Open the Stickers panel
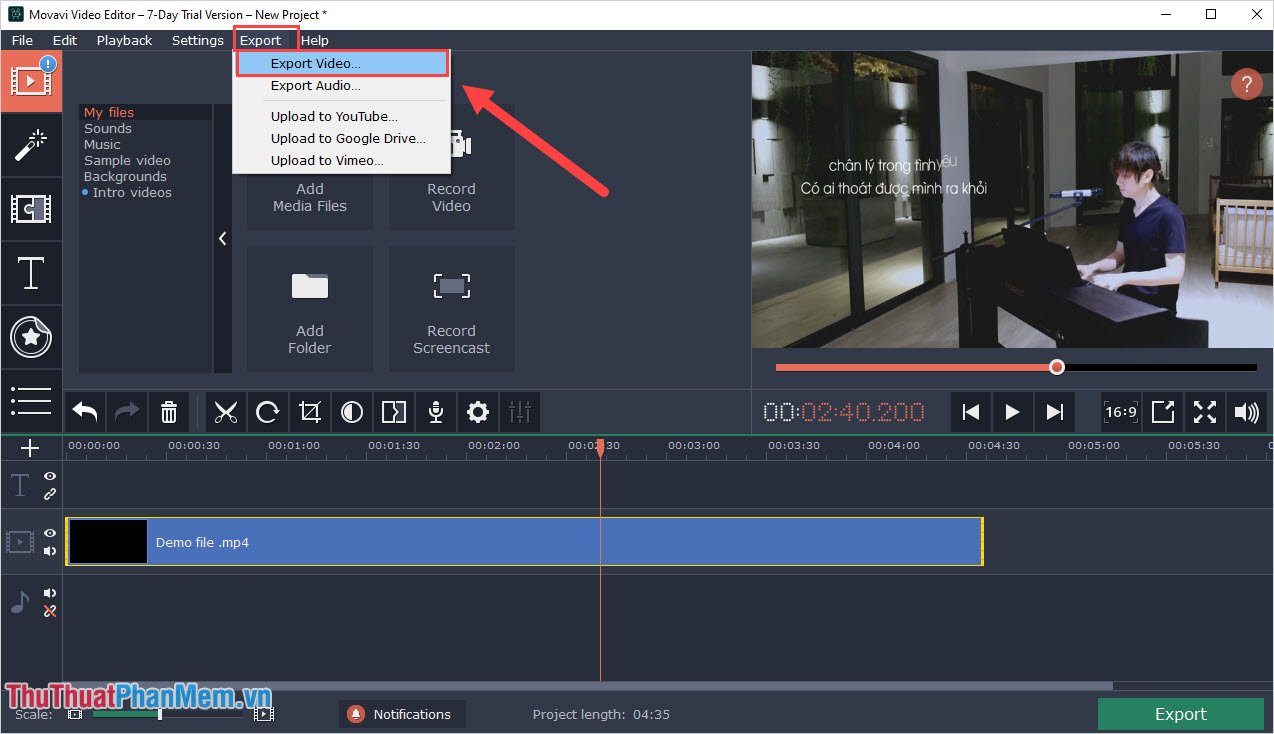Screen dimensions: 1274x734 coord(31,337)
